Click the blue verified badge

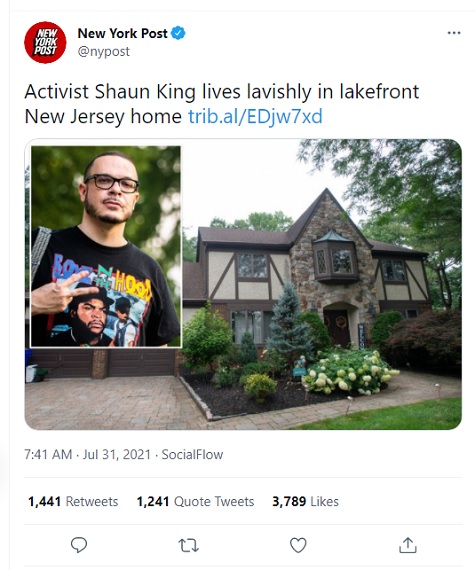point(178,33)
